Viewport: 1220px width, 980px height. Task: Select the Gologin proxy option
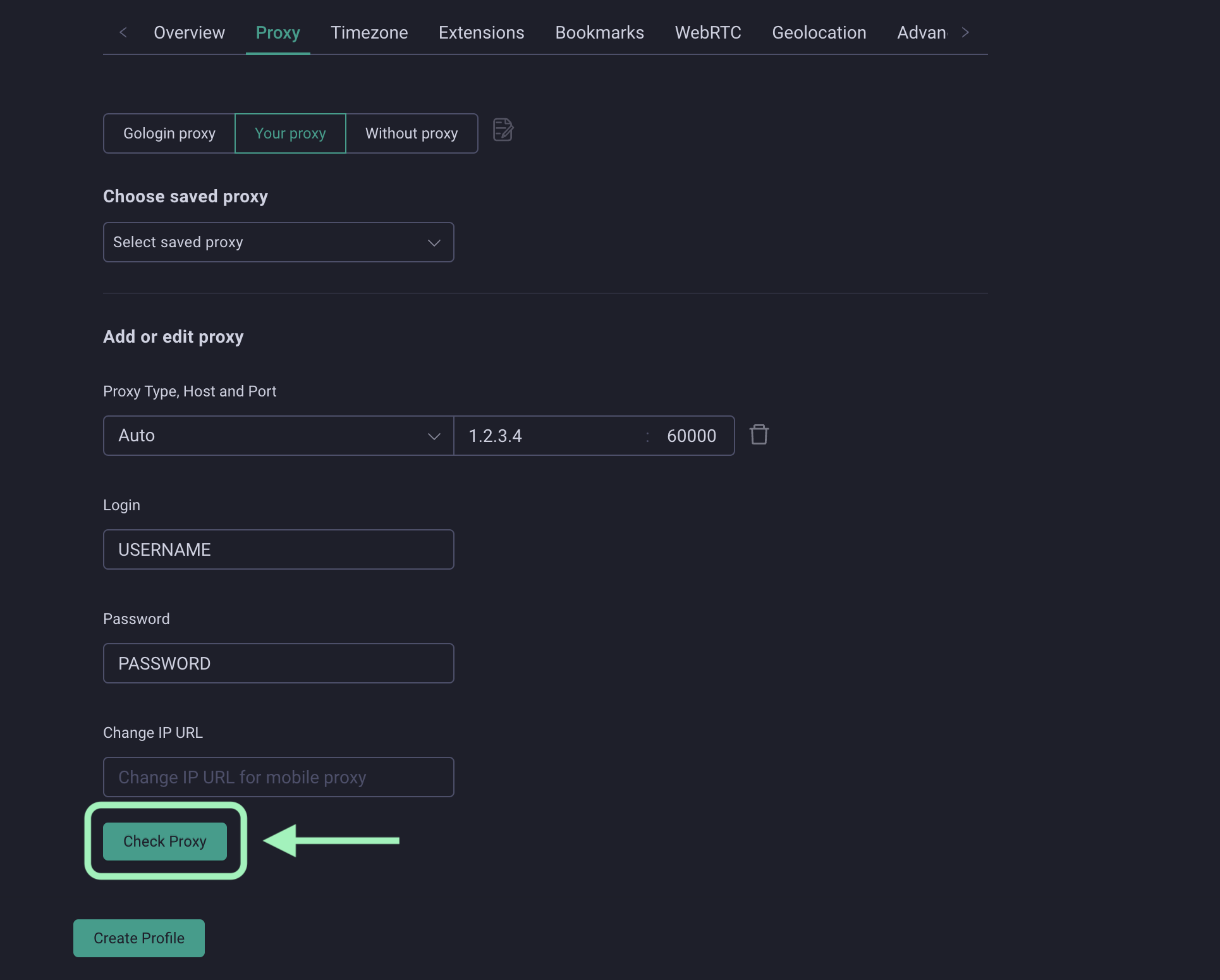(169, 133)
